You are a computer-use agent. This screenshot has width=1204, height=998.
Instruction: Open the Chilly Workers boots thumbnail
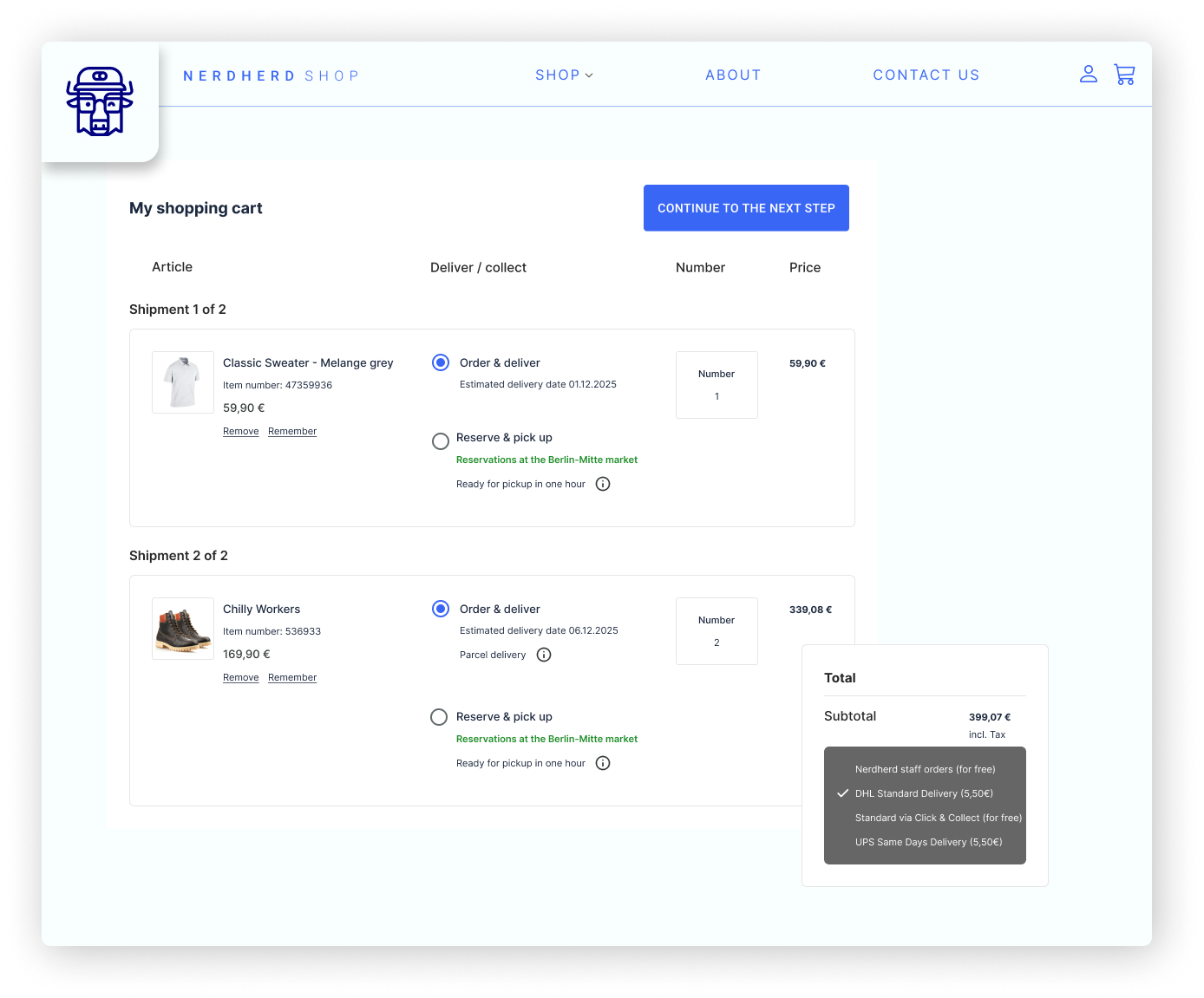(183, 629)
